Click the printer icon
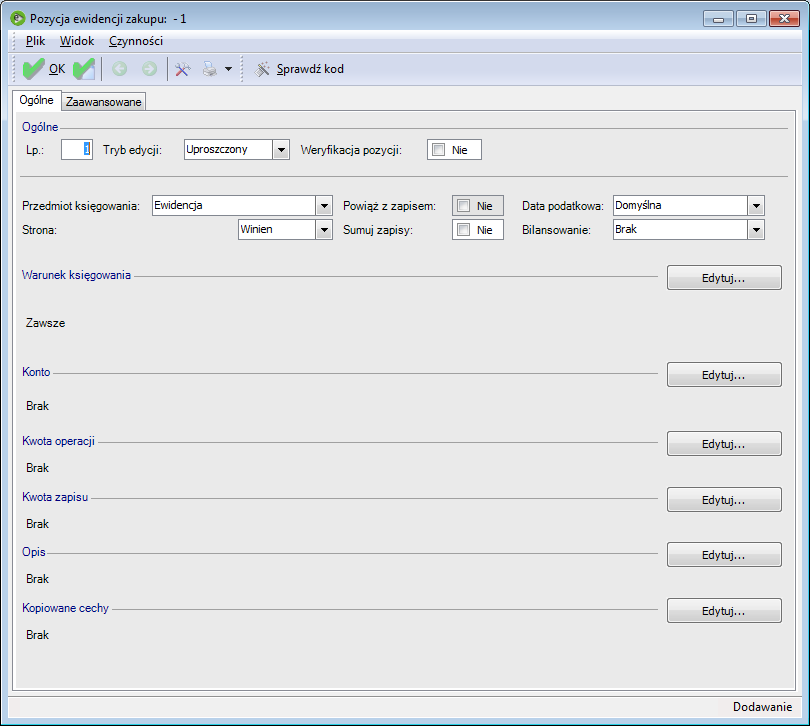The width and height of the screenshot is (810, 726). tap(210, 69)
